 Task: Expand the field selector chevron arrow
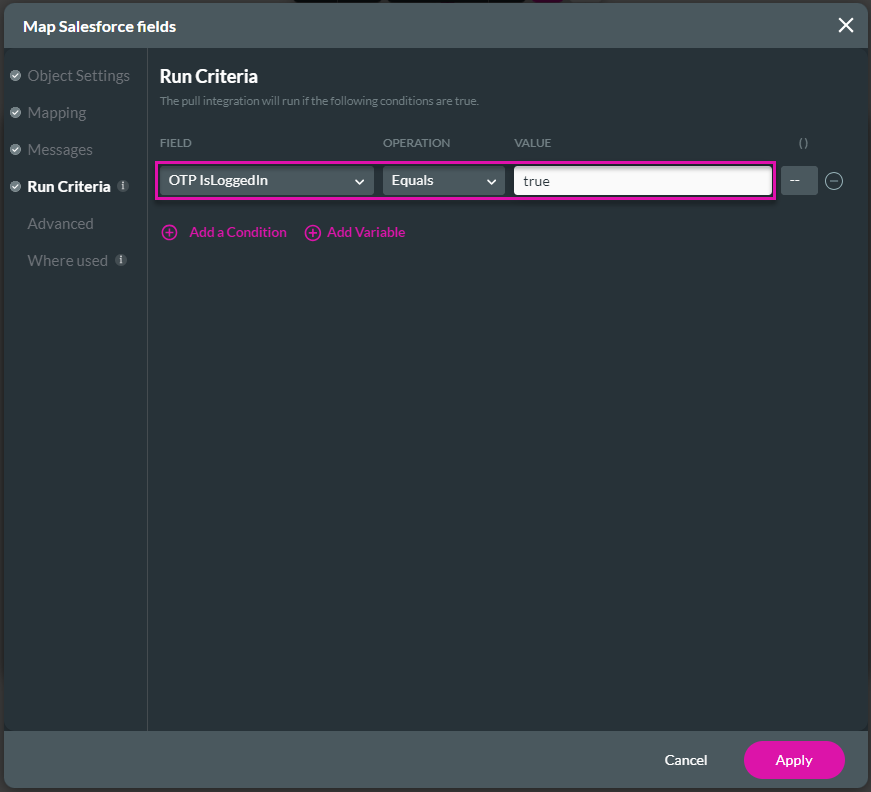[x=360, y=181]
